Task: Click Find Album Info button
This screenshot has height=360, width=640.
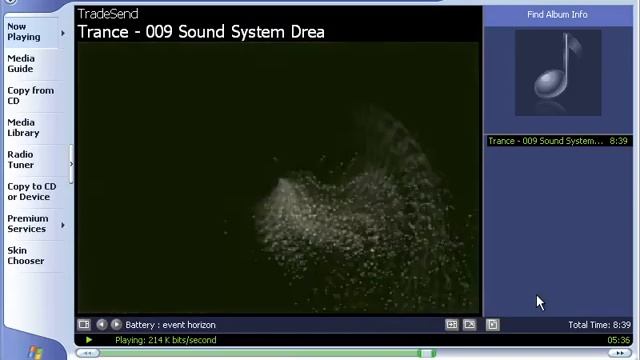Action: [557, 15]
